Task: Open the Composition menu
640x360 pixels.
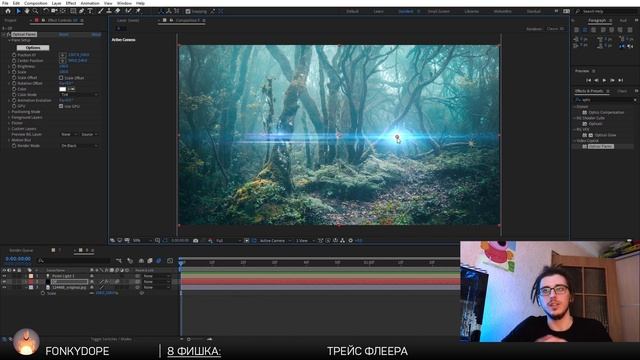Action: click(36, 3)
